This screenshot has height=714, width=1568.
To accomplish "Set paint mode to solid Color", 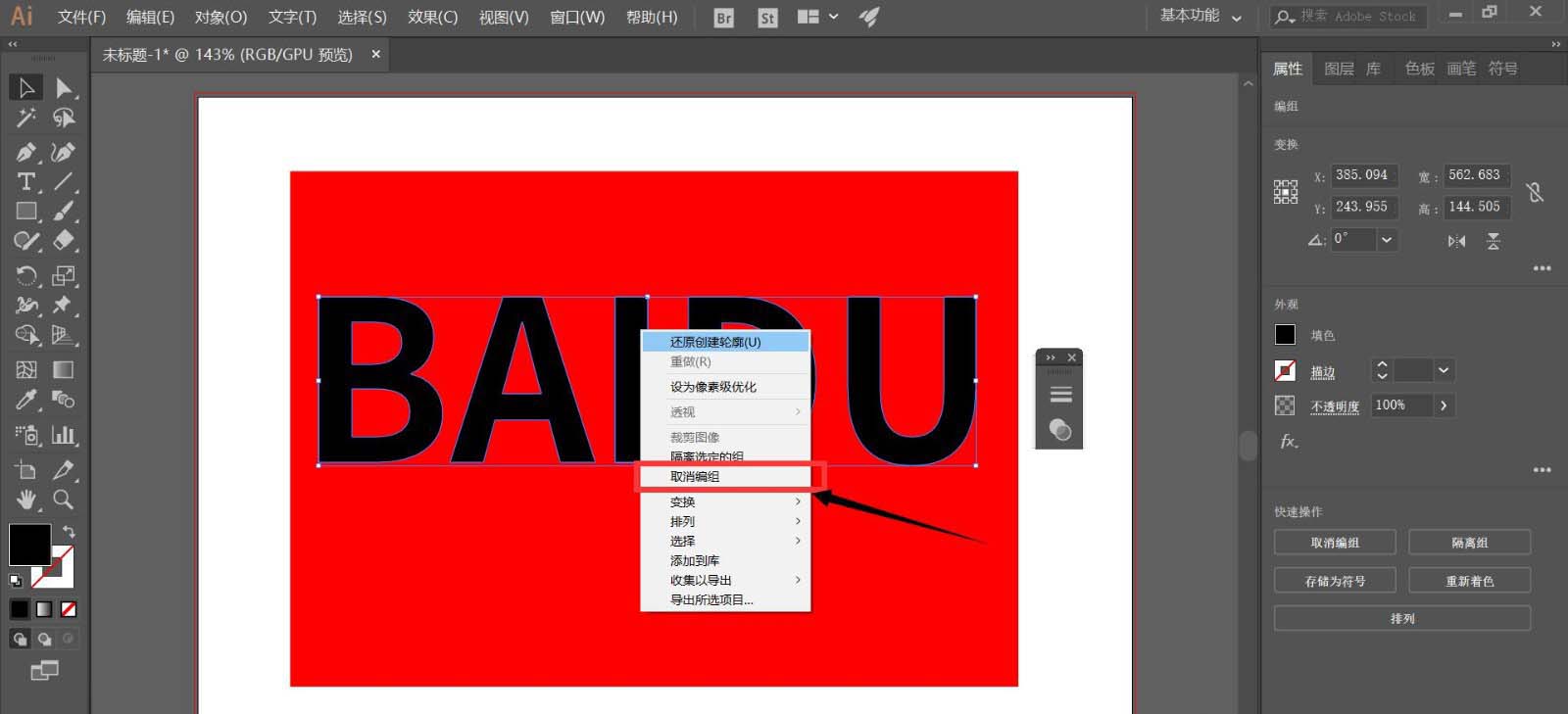I will (x=20, y=609).
